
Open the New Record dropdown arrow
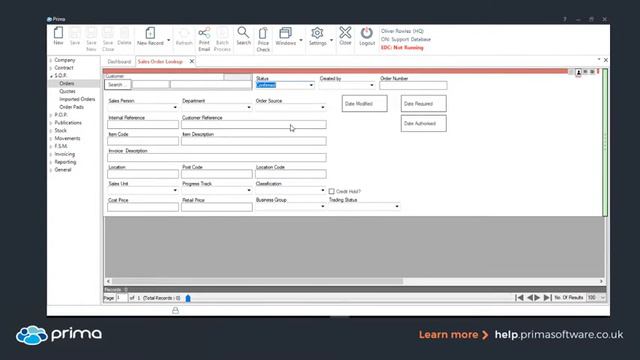click(x=169, y=40)
